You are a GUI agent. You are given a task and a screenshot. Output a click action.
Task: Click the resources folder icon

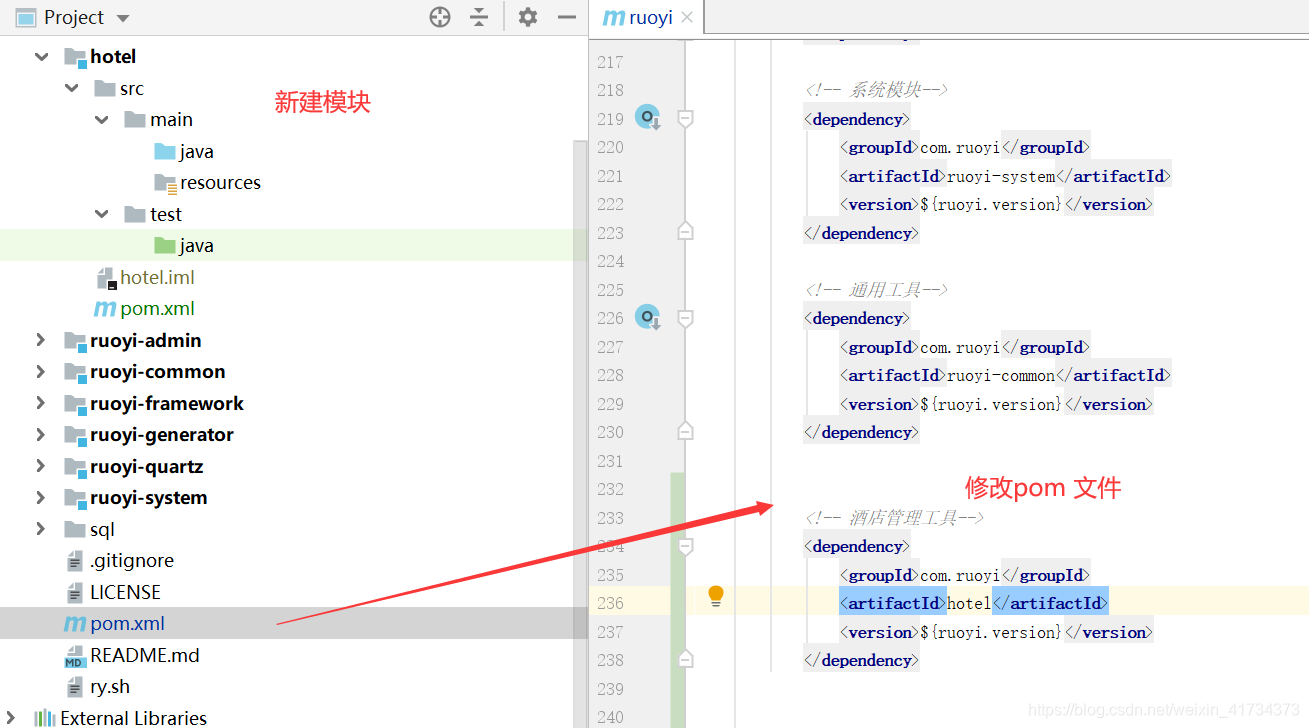point(165,183)
